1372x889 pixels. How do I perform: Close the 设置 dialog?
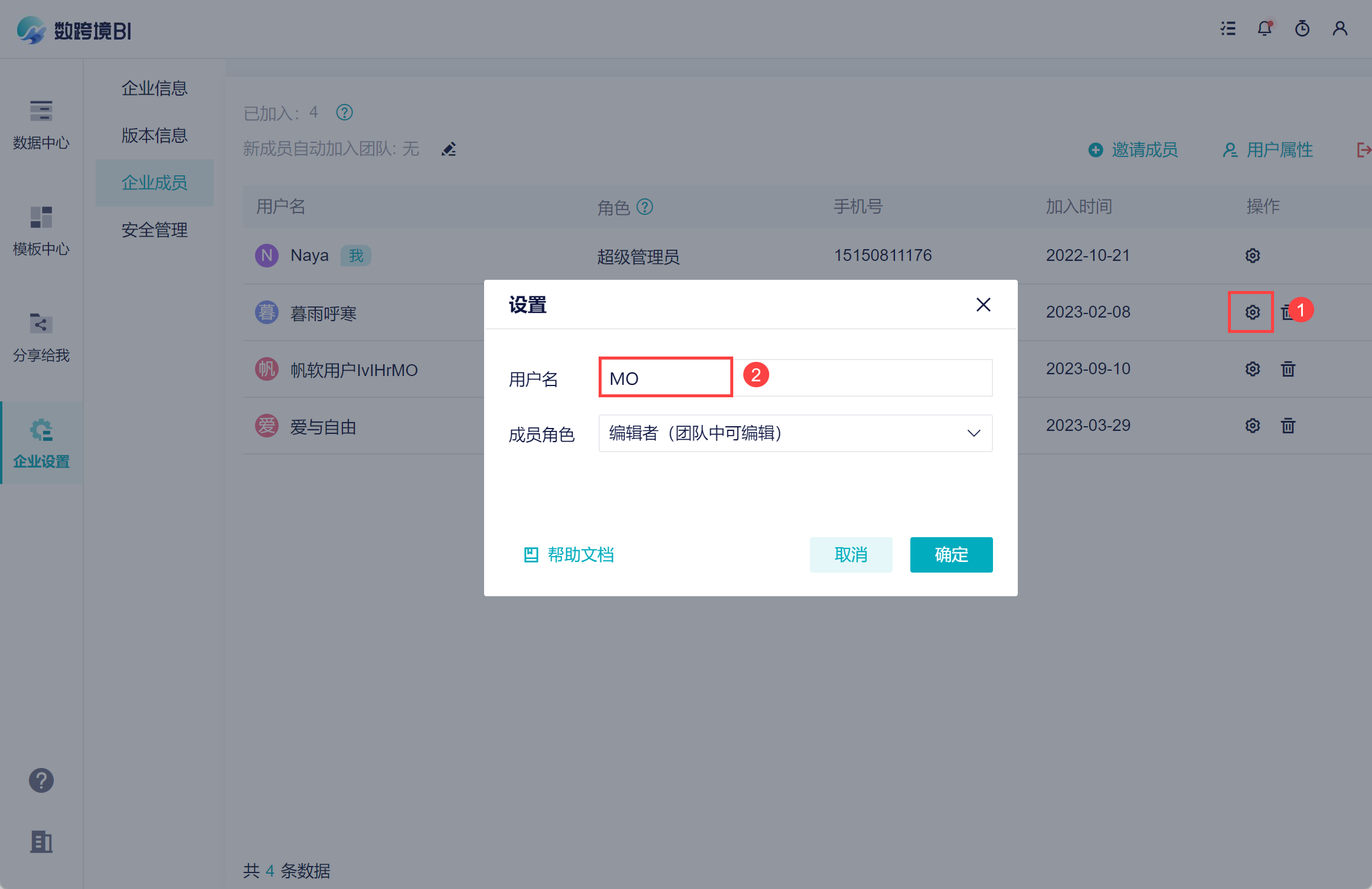[984, 305]
